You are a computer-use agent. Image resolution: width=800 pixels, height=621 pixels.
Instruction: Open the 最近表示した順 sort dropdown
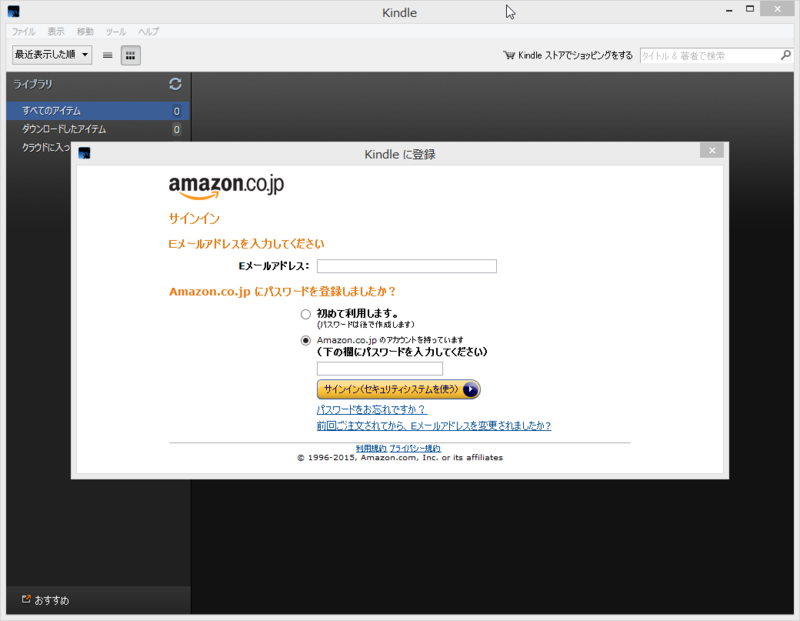click(x=52, y=55)
